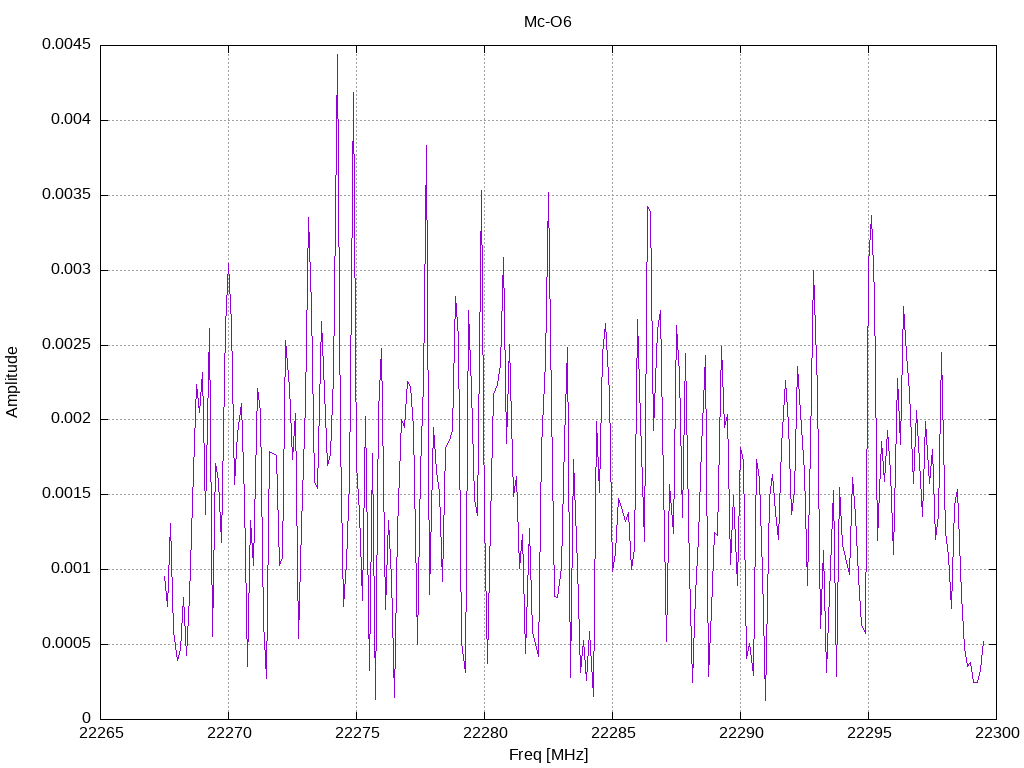This screenshot has height=768, width=1024.
Task: Click the x-axis tick label 22270
Action: 229,733
